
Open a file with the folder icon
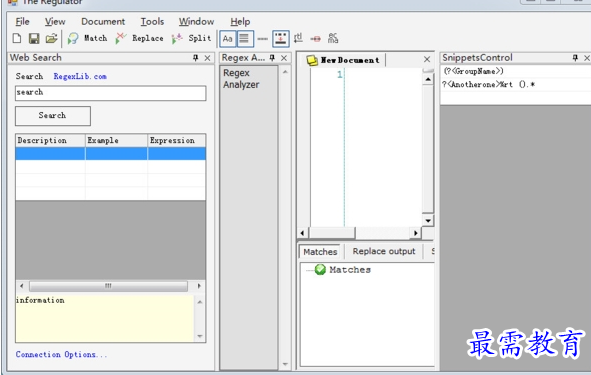[x=51, y=38]
